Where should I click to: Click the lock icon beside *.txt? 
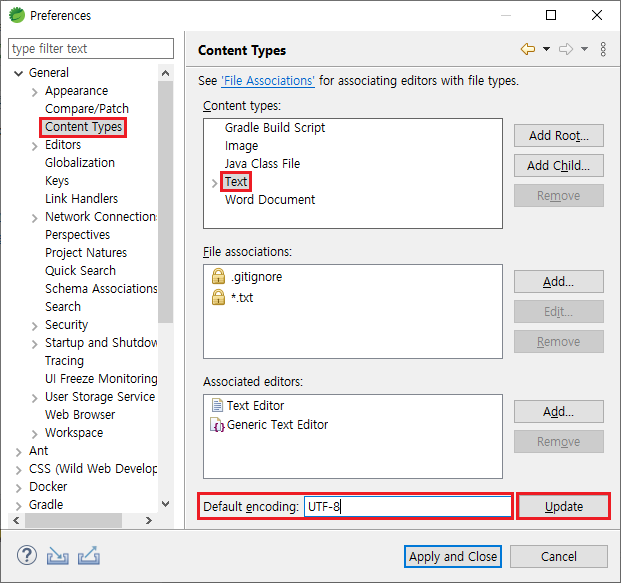(x=218, y=297)
